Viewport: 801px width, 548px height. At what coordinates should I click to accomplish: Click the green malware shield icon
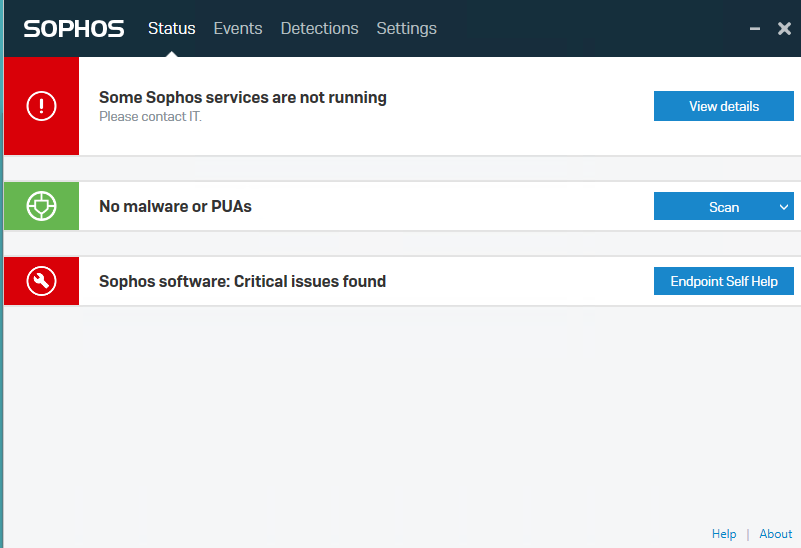41,206
